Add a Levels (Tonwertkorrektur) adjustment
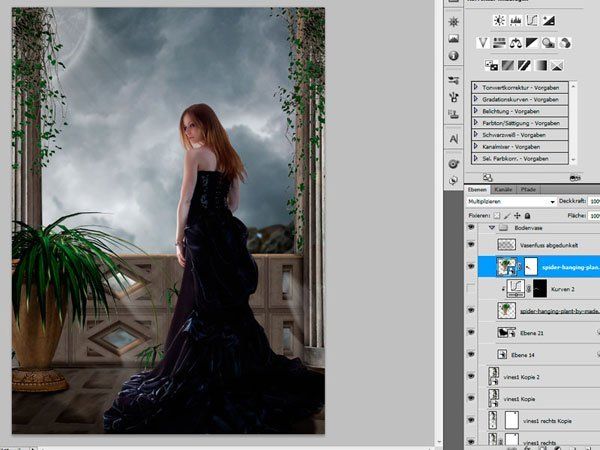This screenshot has height=450, width=600. point(515,20)
